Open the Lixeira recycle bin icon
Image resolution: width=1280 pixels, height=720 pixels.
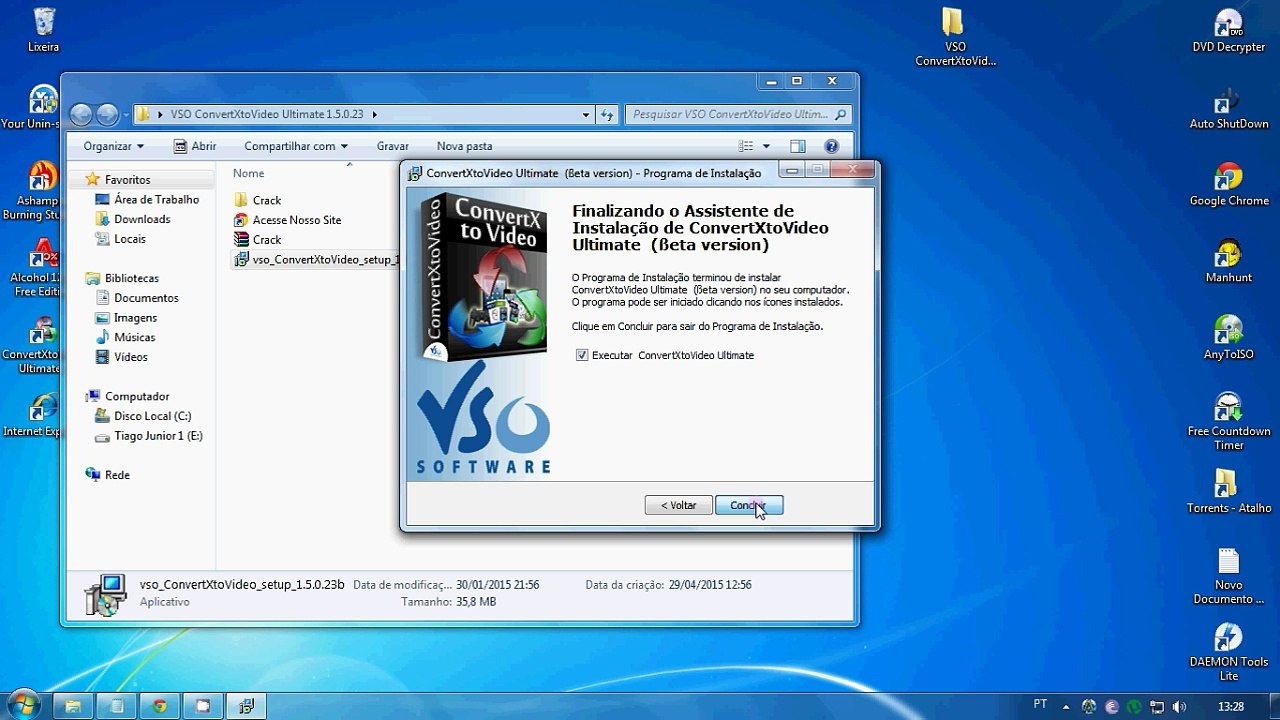(x=43, y=29)
